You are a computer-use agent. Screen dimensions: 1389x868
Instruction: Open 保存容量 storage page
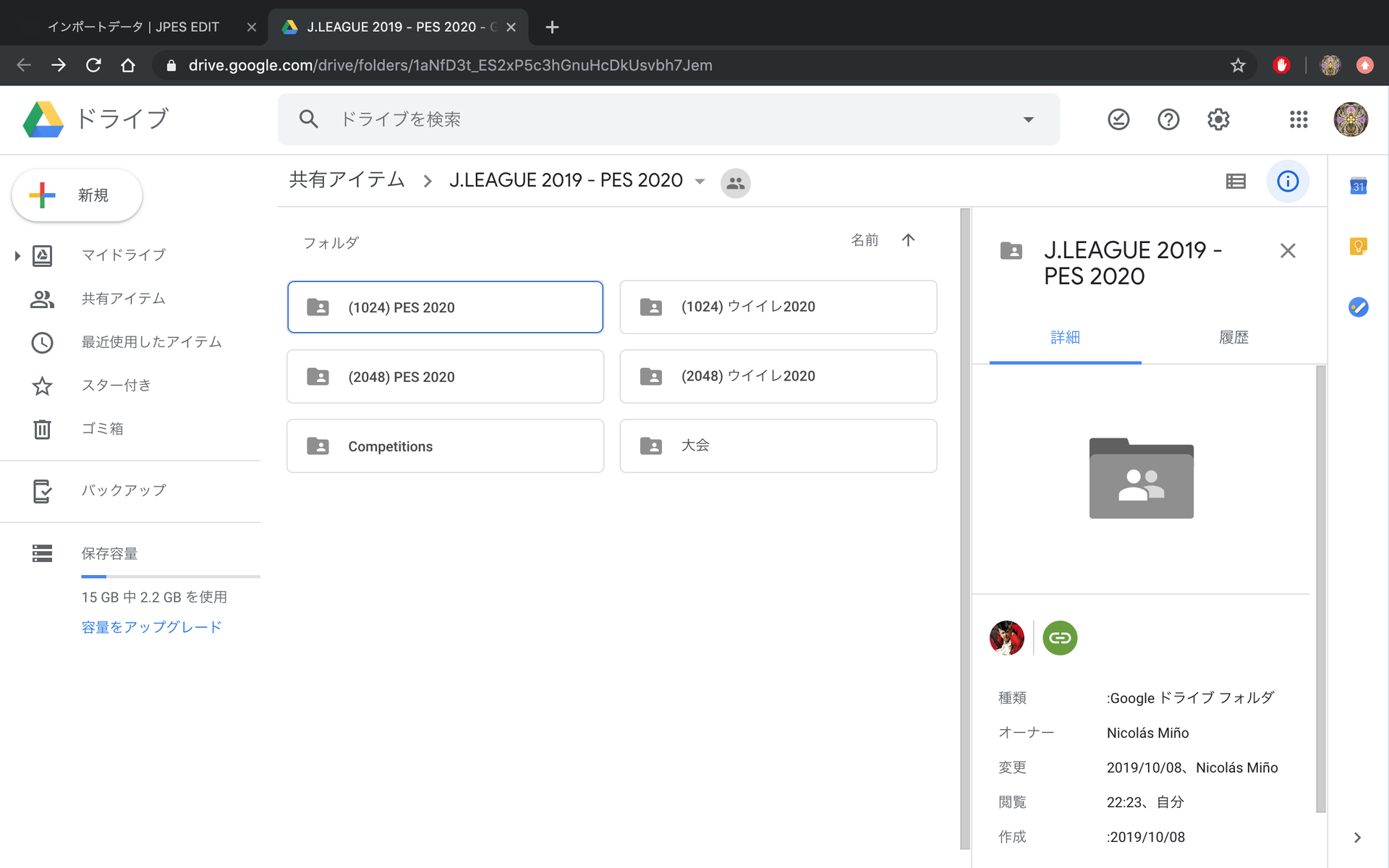pos(109,553)
